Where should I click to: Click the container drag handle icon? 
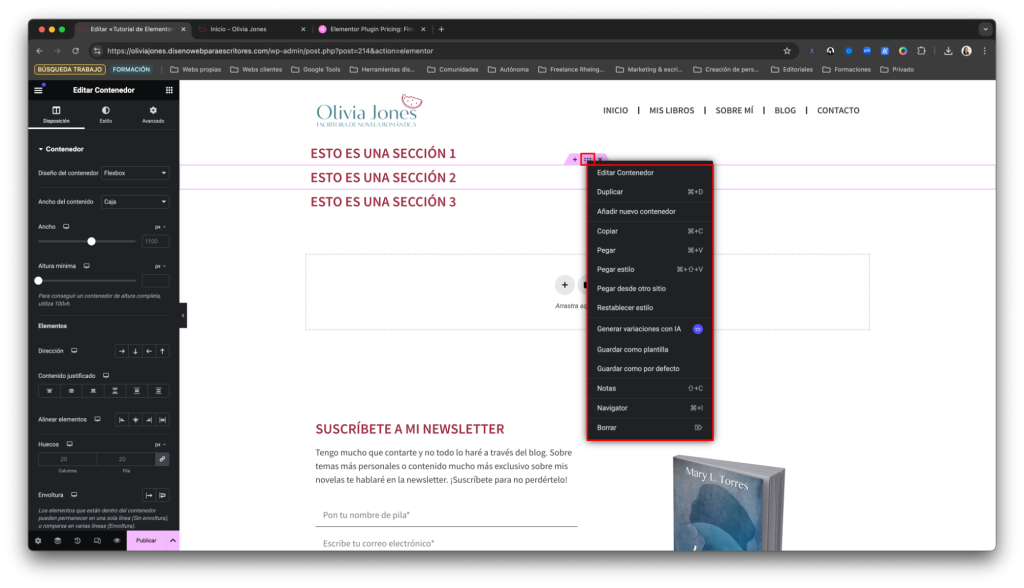588,159
